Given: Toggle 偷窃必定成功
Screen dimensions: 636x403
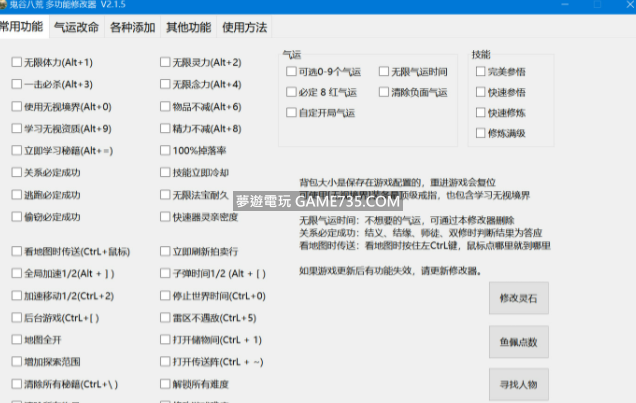Looking at the screenshot, I should pos(17,217).
